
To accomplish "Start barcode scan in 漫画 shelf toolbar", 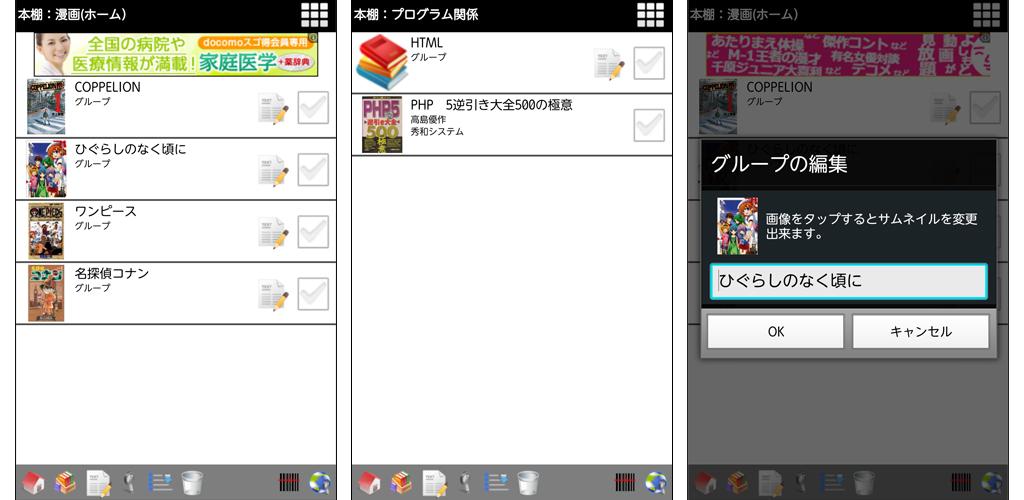I will tap(289, 483).
